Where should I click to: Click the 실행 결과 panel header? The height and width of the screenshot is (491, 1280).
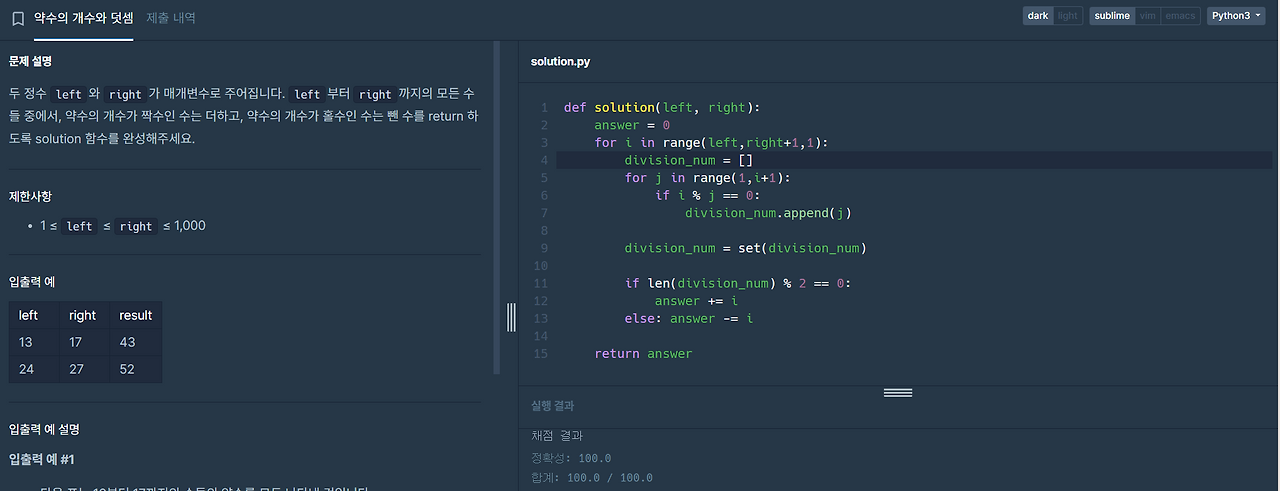[552, 406]
